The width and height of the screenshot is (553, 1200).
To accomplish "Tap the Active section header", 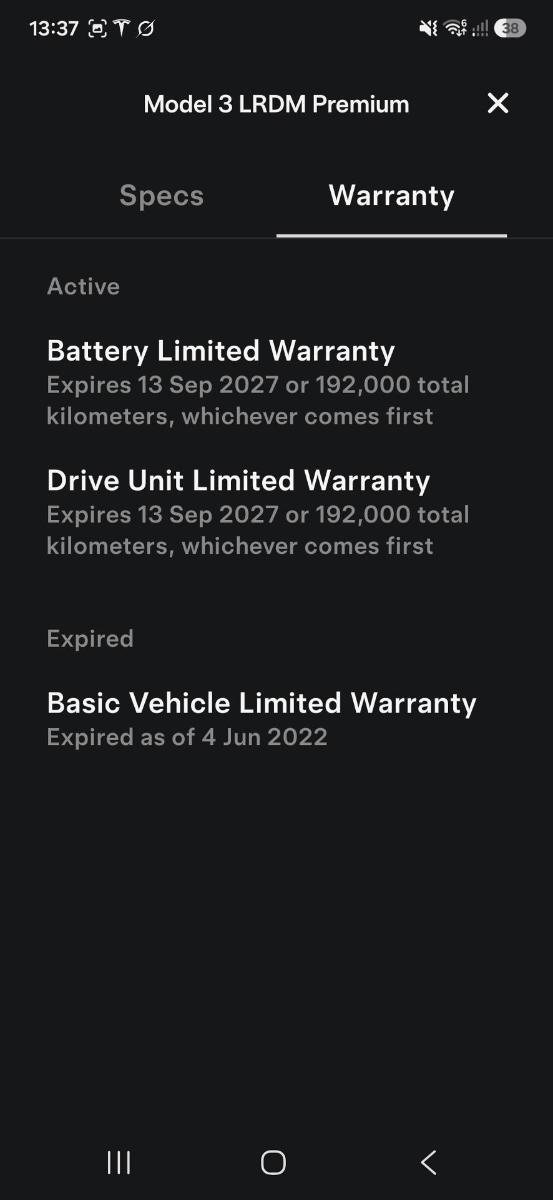I will coord(83,287).
